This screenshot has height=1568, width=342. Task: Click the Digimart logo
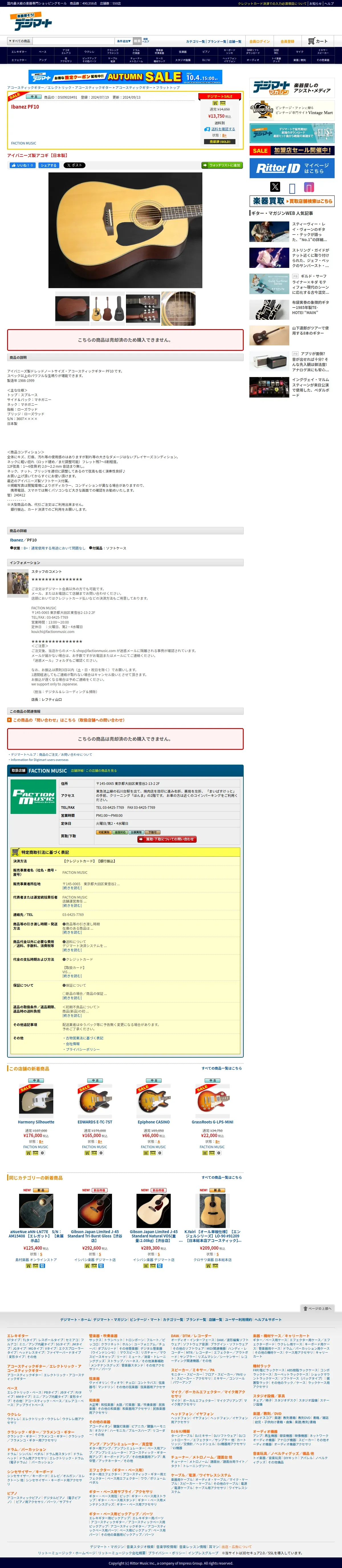(32, 21)
